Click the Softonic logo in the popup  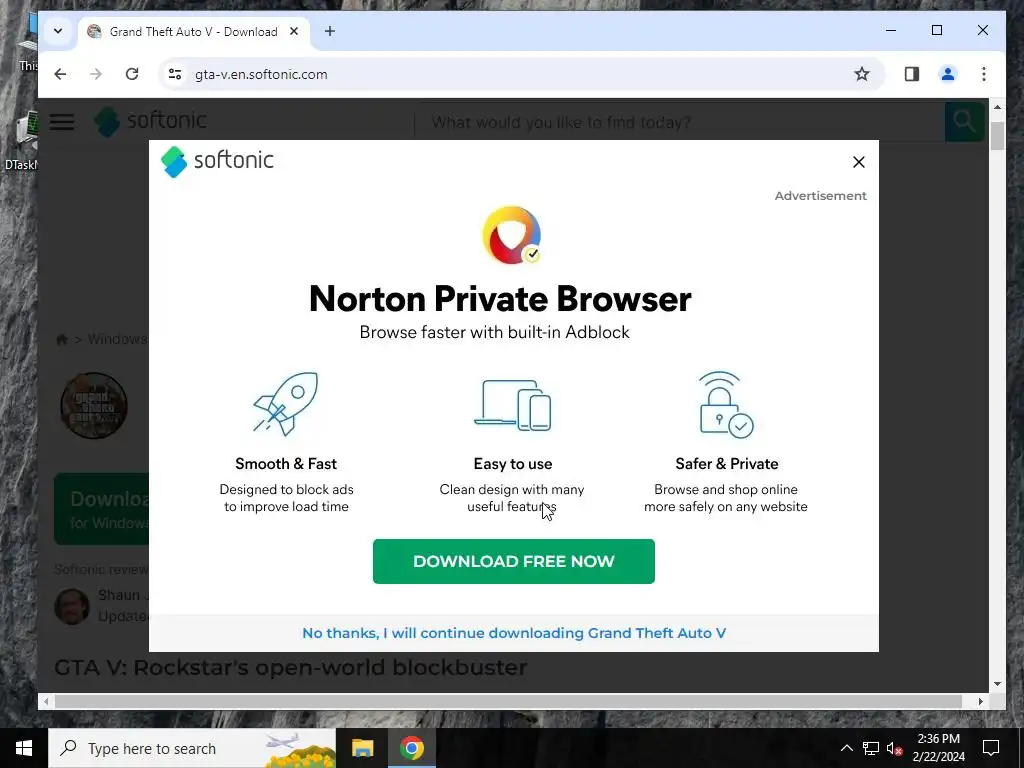click(217, 161)
